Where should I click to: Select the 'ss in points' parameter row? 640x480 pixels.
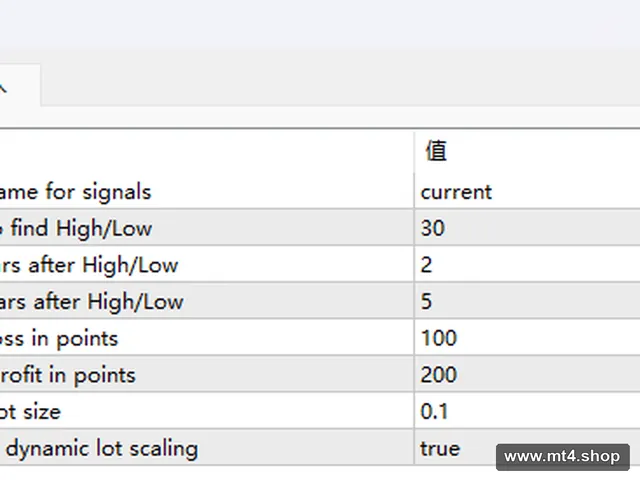point(207,338)
